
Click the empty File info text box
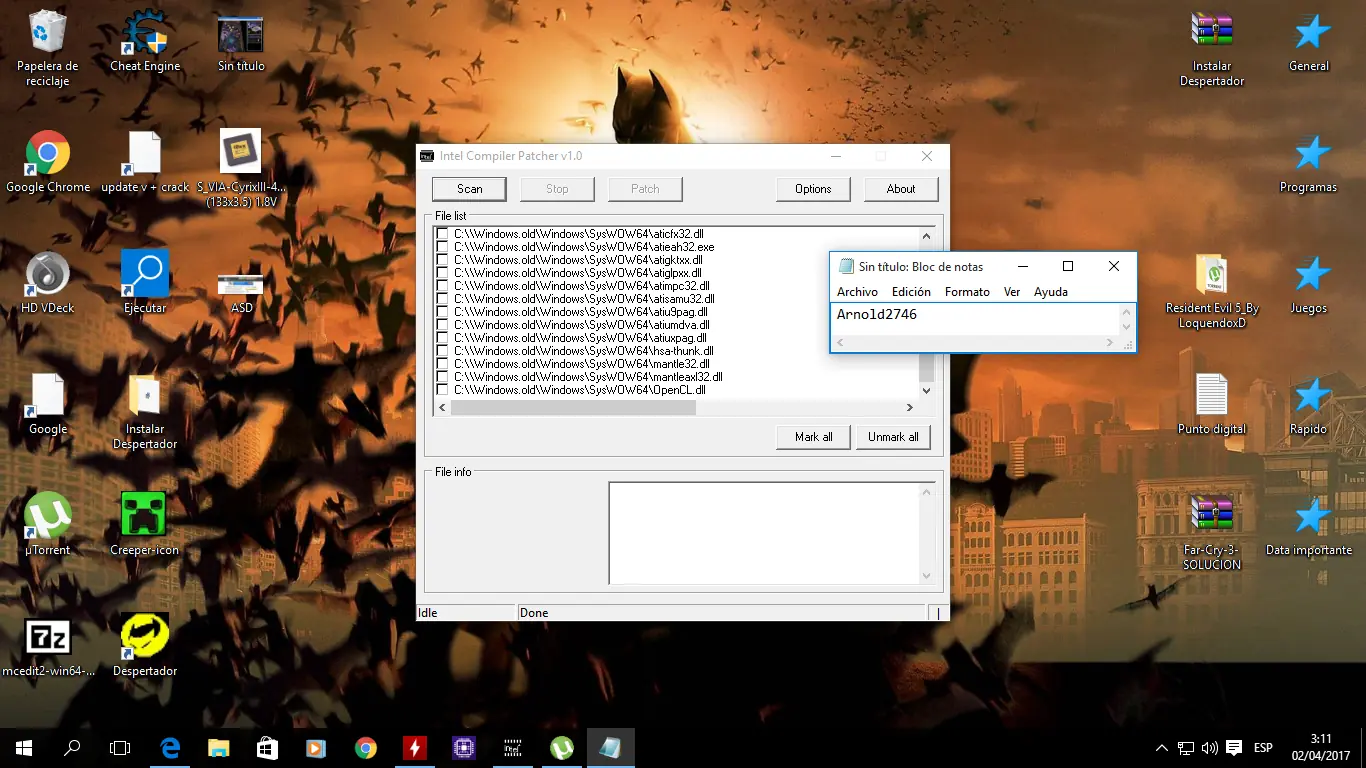[764, 533]
